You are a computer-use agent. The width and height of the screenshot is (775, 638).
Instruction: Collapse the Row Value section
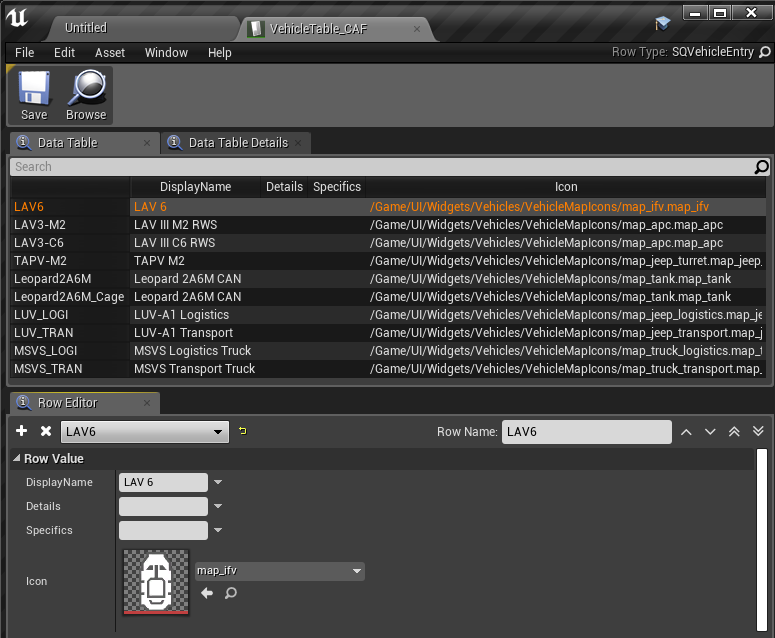[x=17, y=459]
